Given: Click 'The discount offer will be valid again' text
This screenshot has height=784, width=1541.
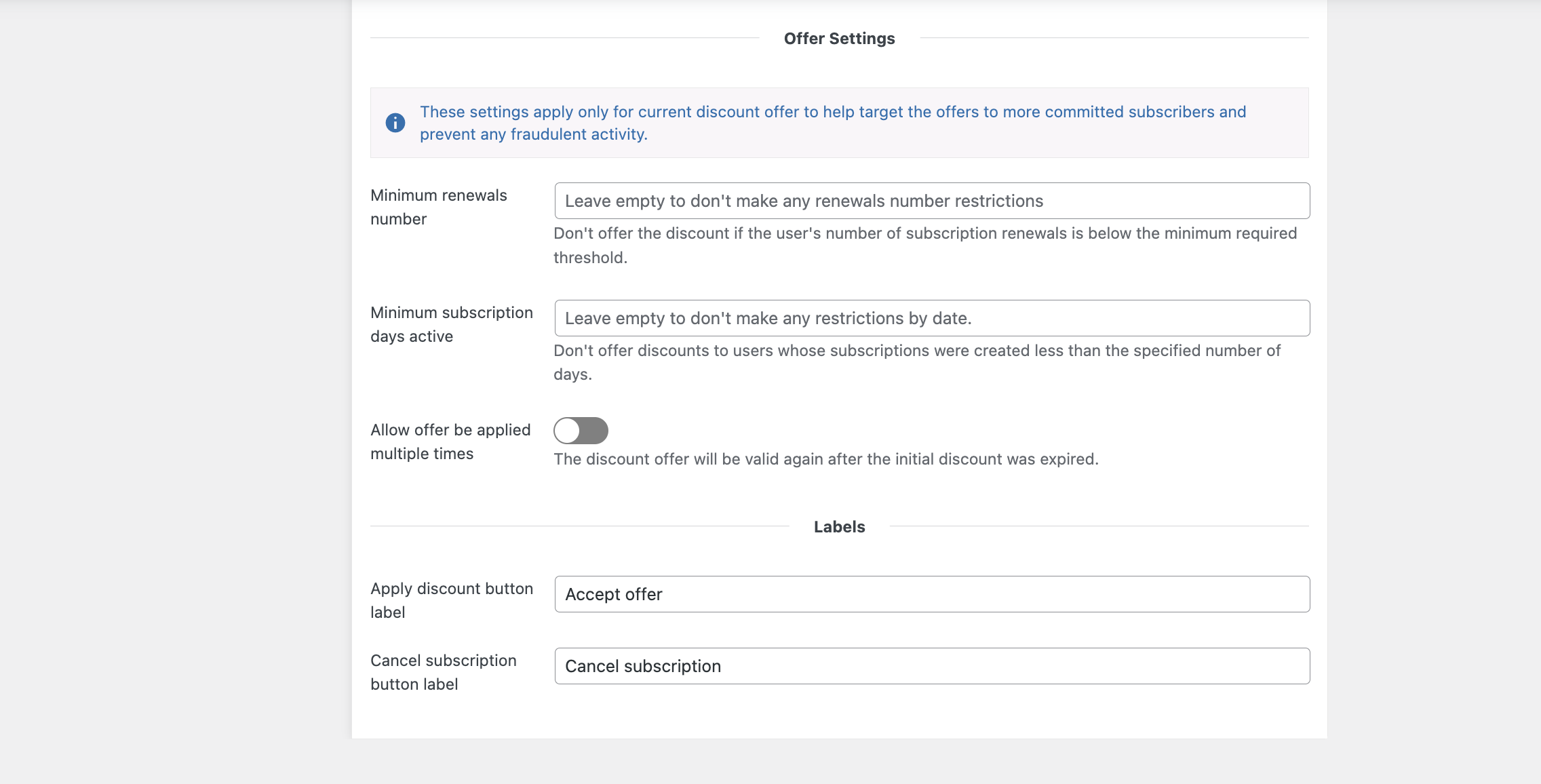Looking at the screenshot, I should [826, 459].
